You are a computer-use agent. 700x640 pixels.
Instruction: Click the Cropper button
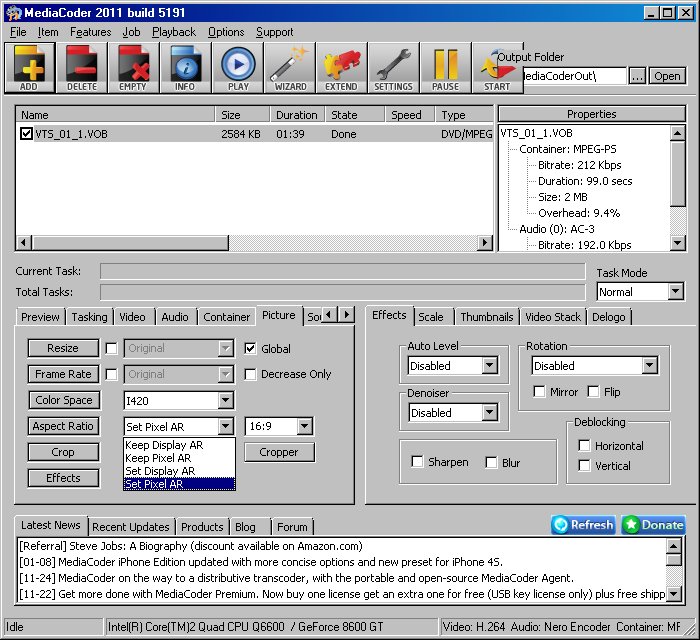[x=278, y=452]
